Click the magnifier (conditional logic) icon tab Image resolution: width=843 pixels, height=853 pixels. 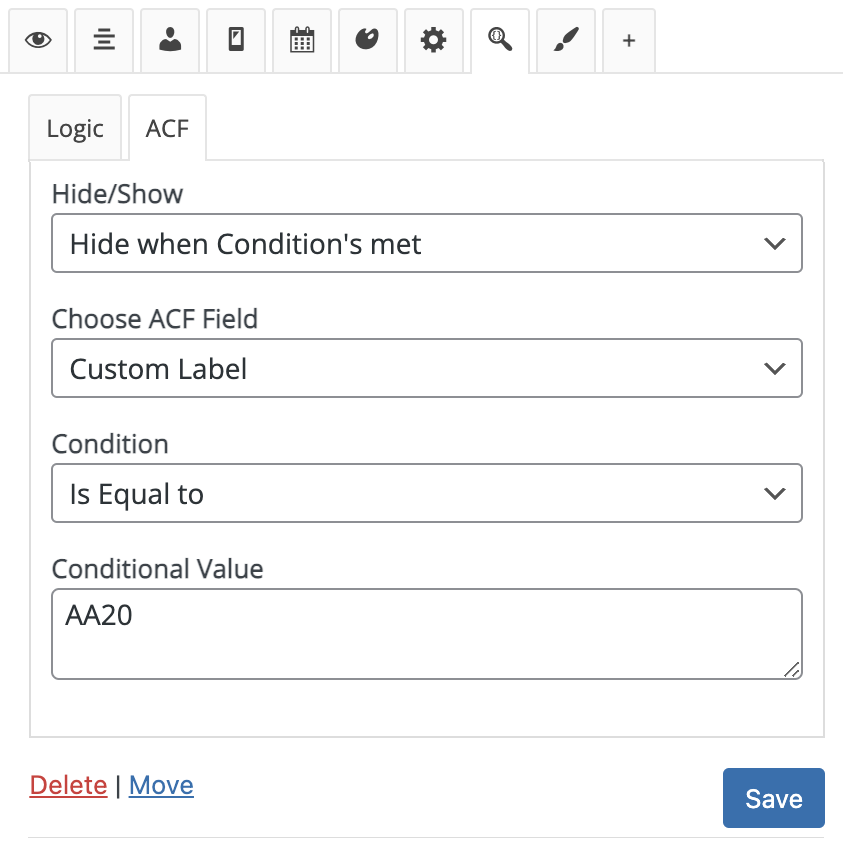(499, 39)
